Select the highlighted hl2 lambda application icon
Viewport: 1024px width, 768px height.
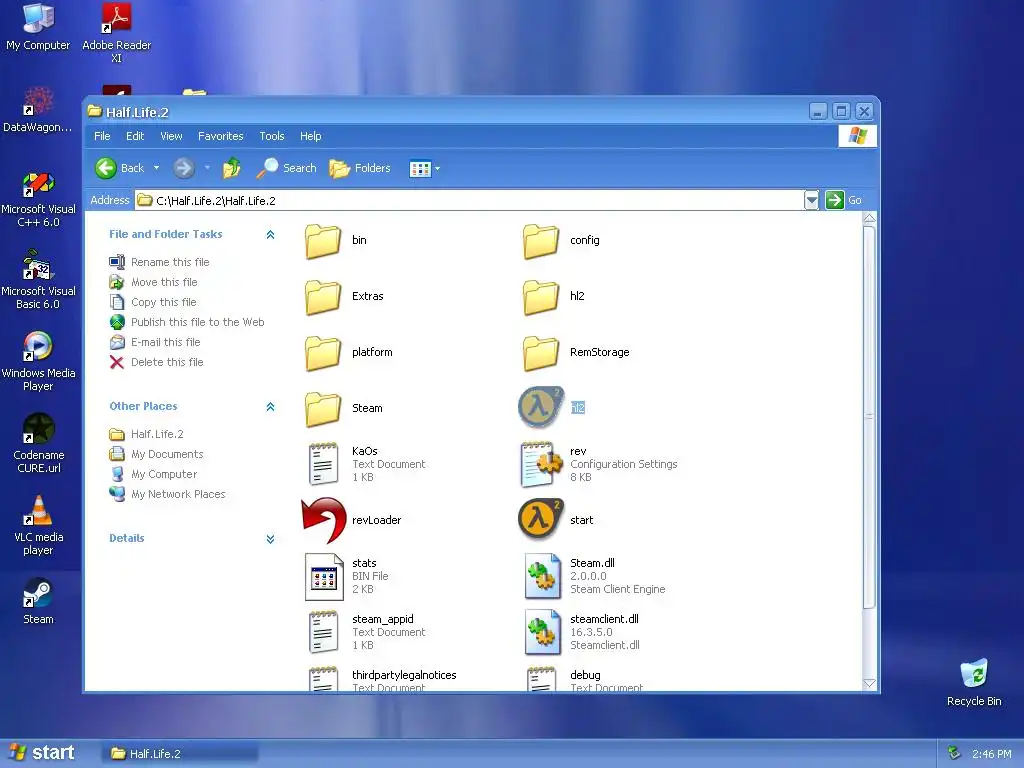[541, 408]
